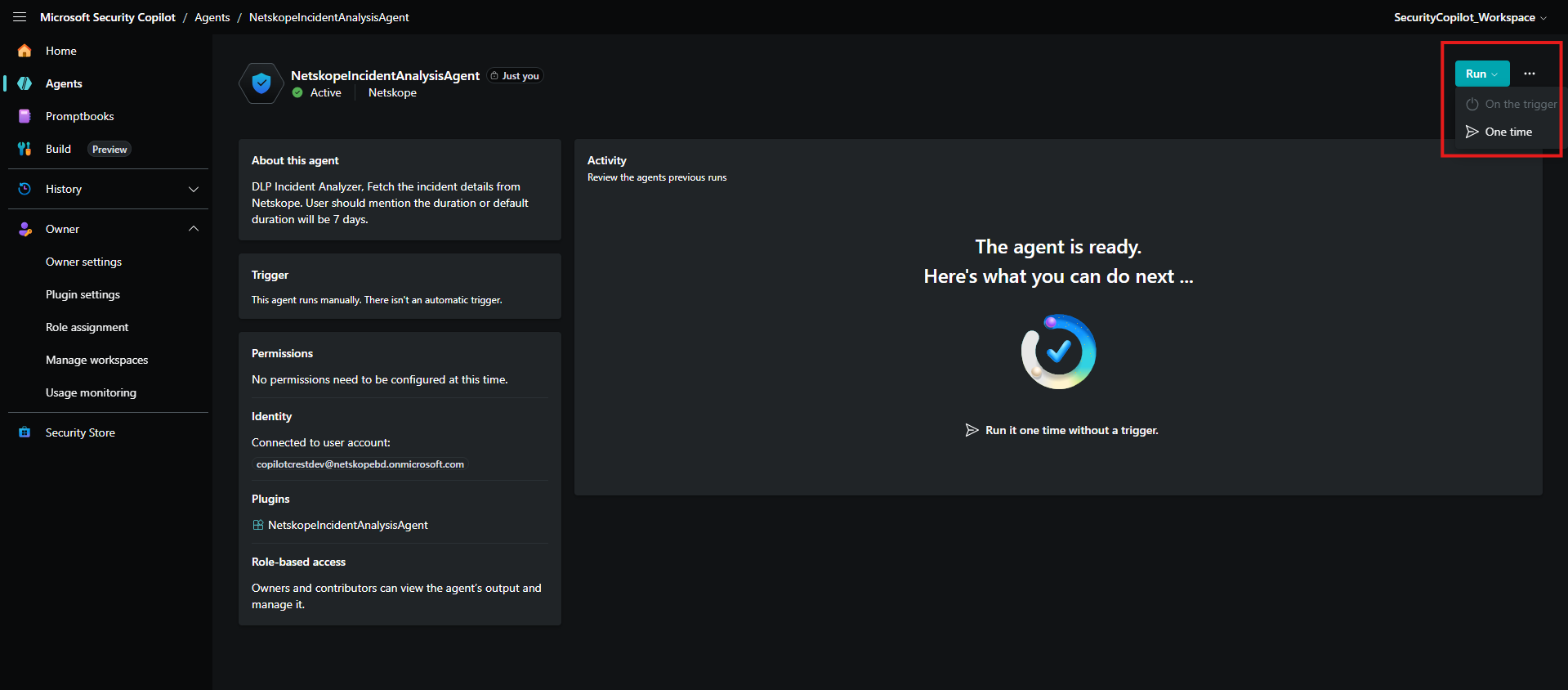Click the Owner person icon
This screenshot has height=690, width=1568.
(x=25, y=229)
